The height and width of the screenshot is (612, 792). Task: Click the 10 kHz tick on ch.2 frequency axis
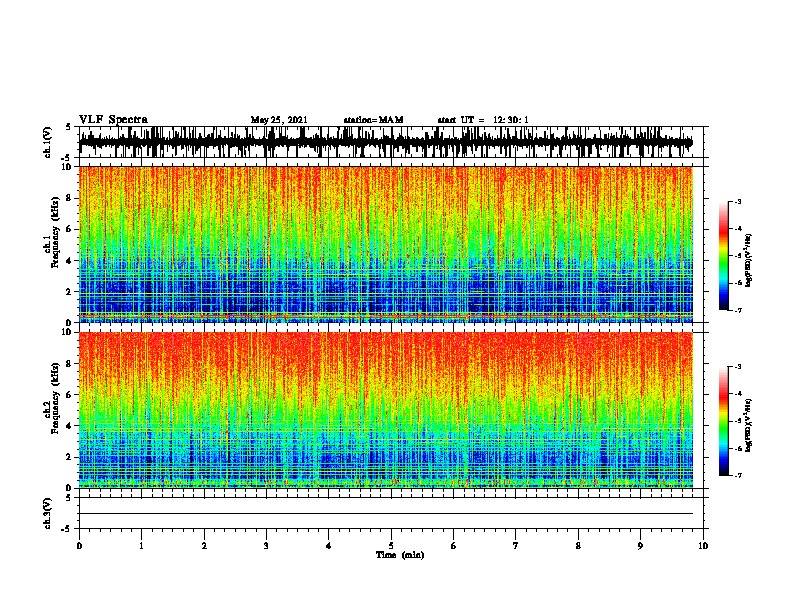point(68,332)
